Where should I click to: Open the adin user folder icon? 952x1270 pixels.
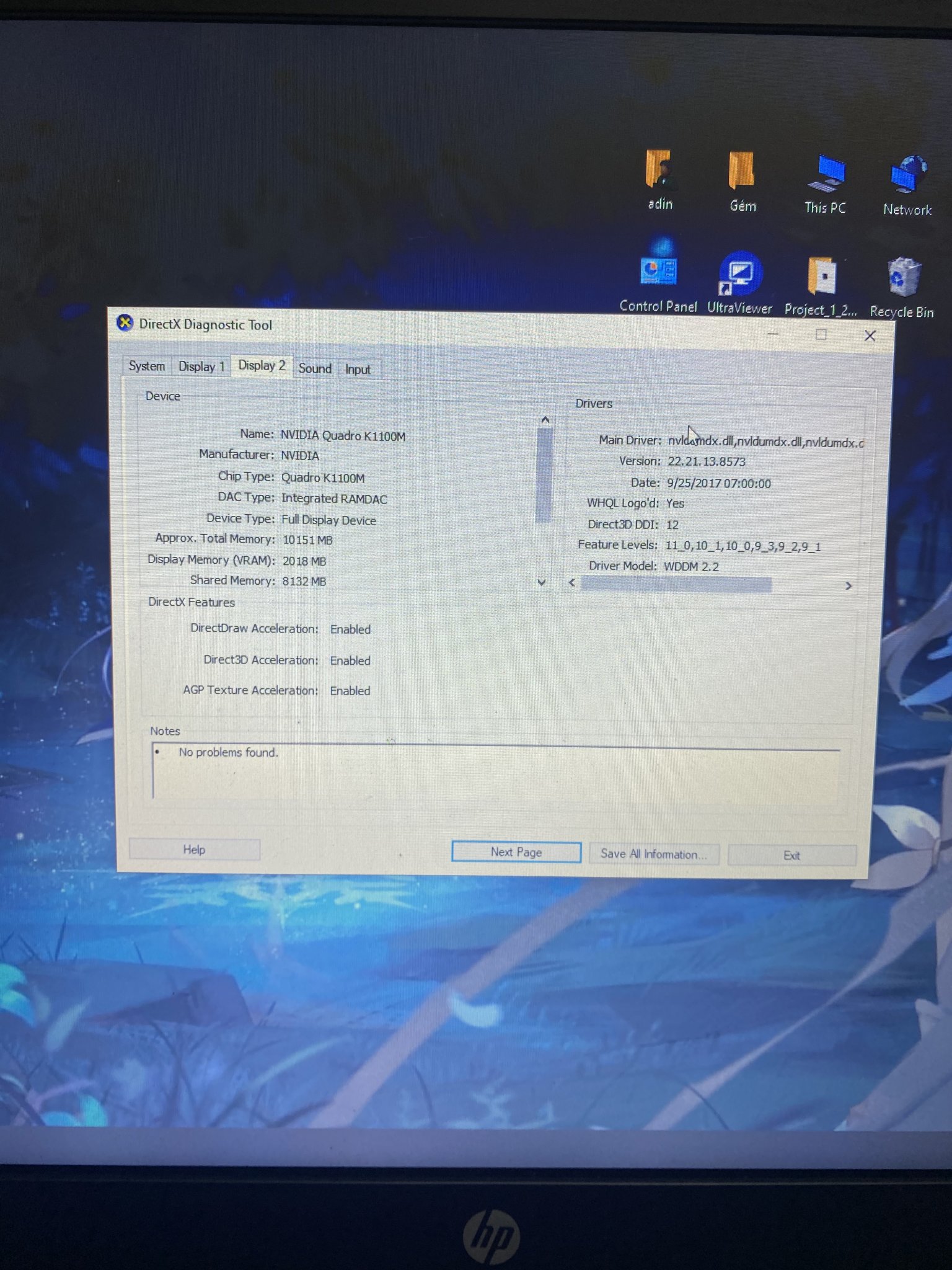(x=659, y=171)
